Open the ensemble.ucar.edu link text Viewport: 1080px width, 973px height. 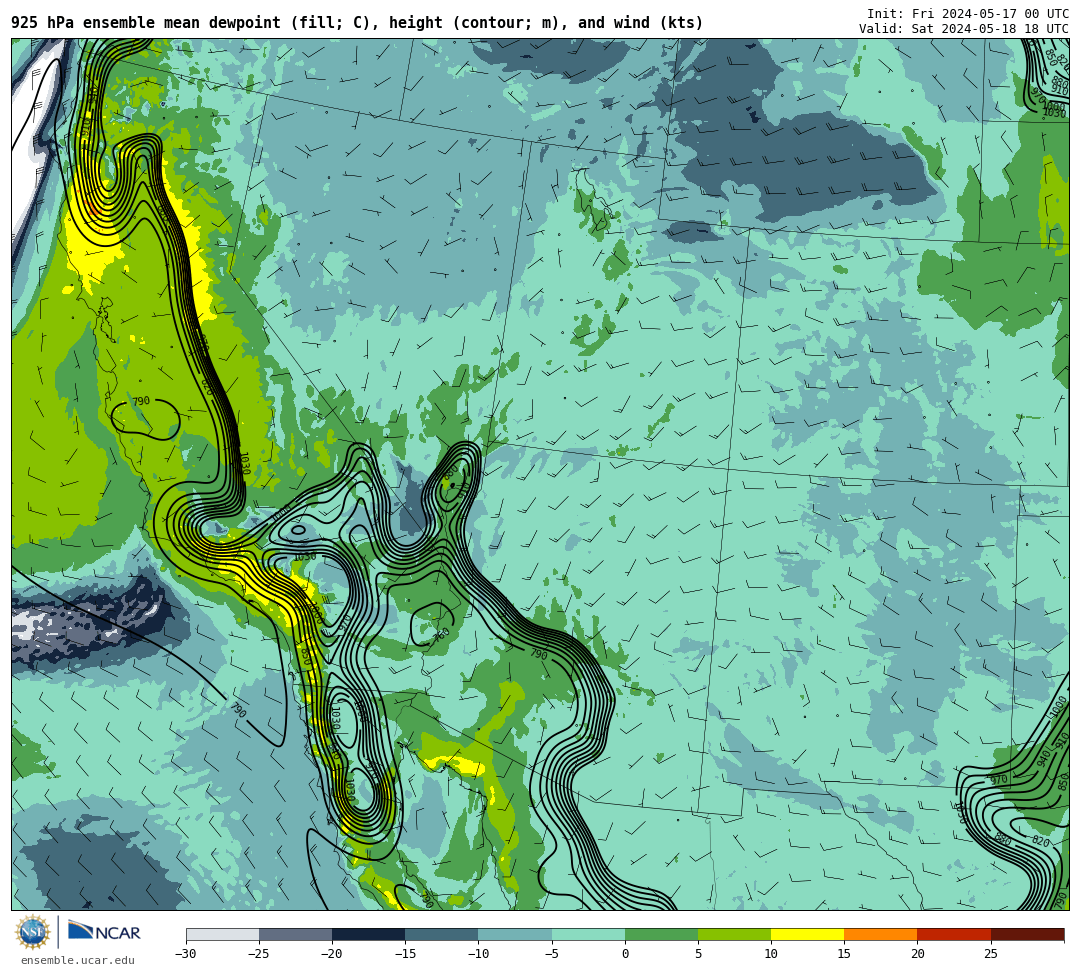pos(78,960)
